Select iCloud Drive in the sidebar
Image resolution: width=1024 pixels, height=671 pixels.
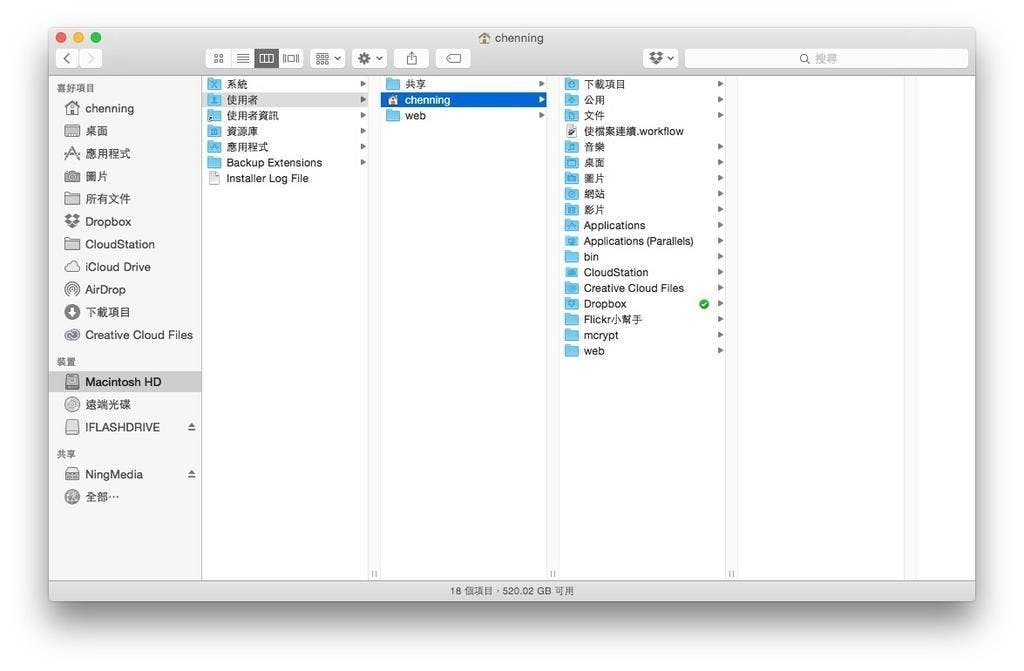coord(117,267)
